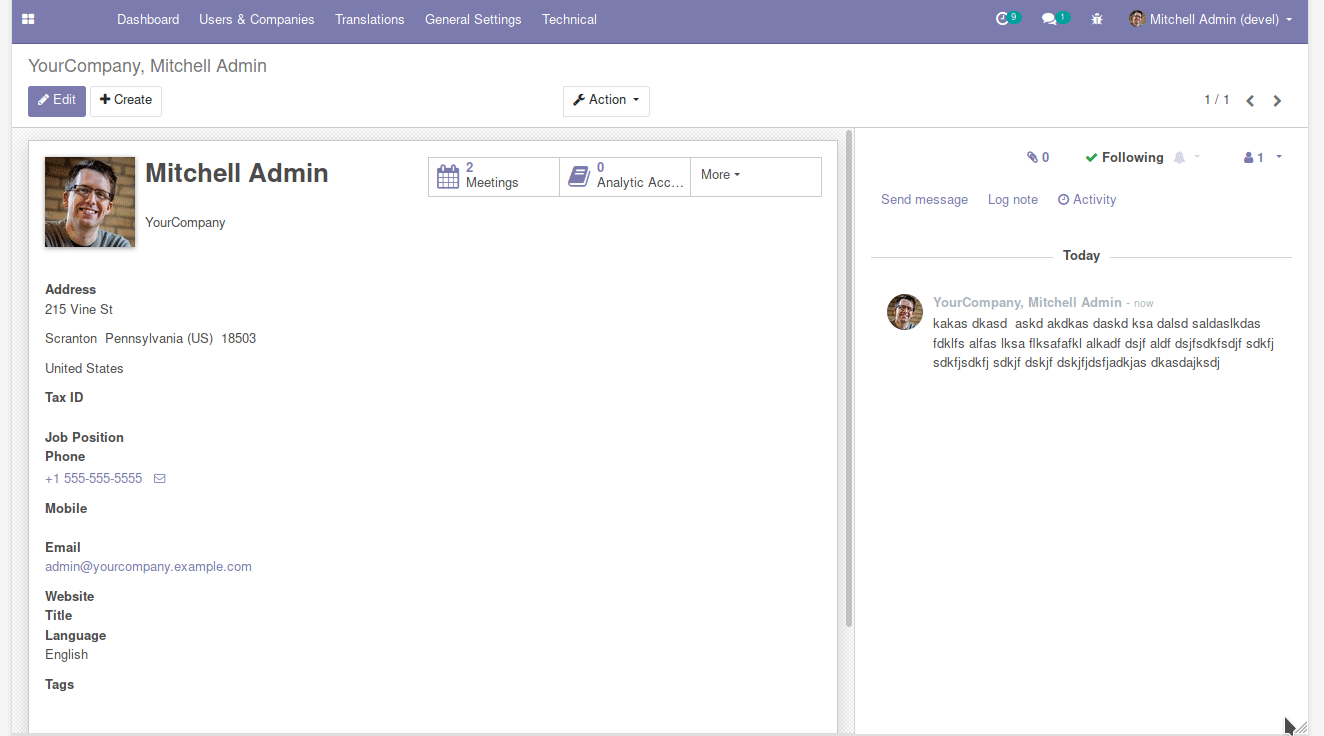Open notification bell subscription options

tap(1186, 157)
